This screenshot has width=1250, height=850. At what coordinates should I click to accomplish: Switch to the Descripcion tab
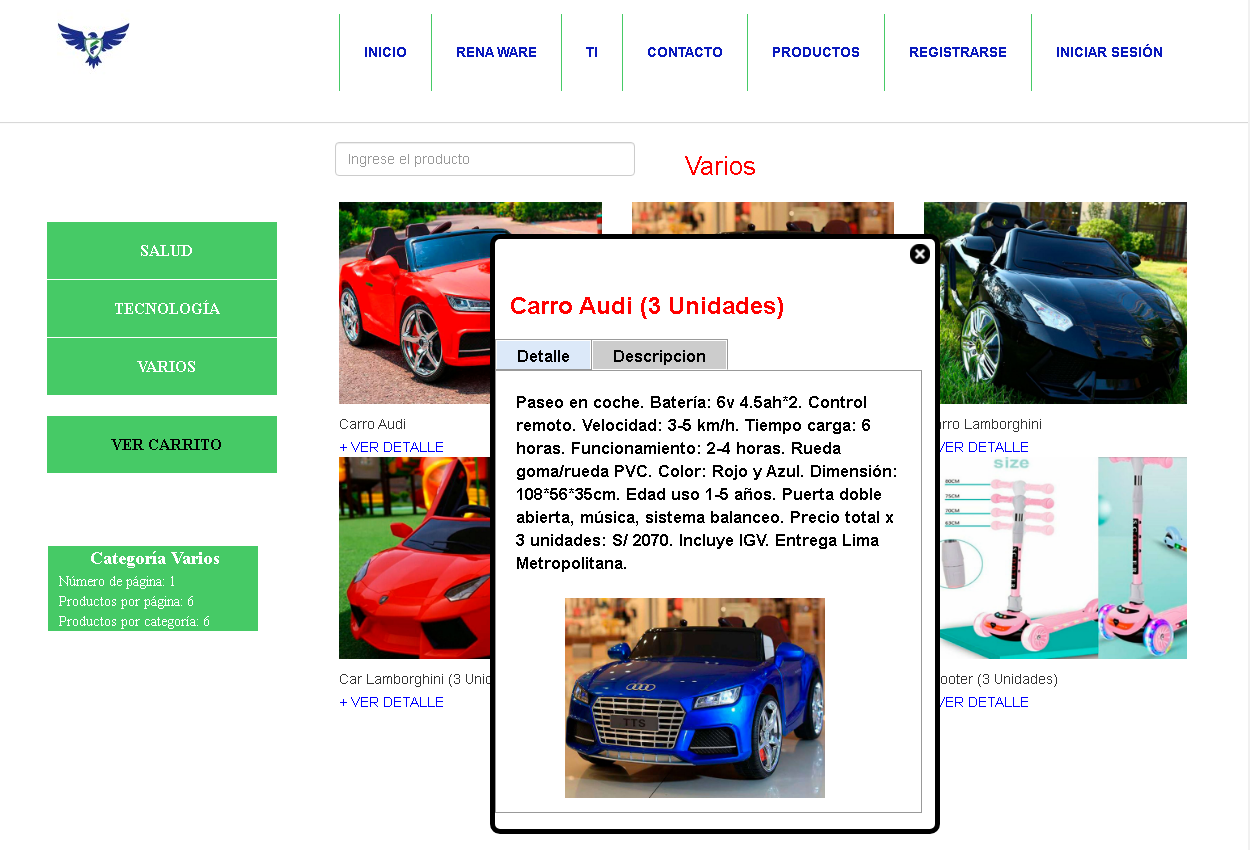click(659, 356)
